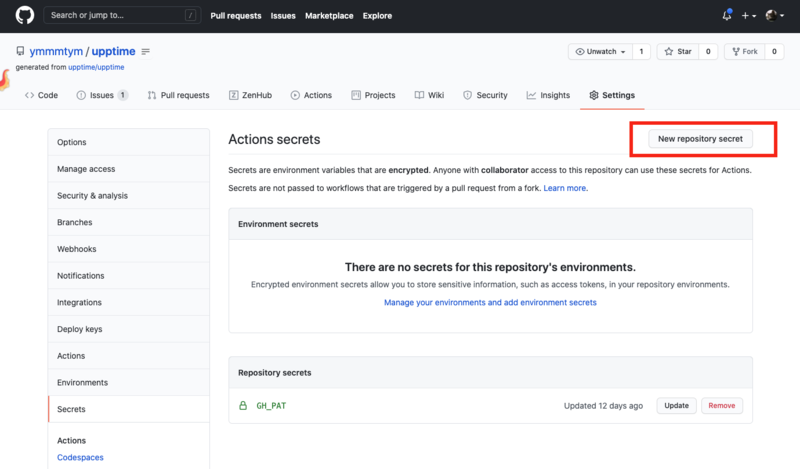Open the plus create-new dropdown
Screen dimensions: 800x469
click(748, 16)
